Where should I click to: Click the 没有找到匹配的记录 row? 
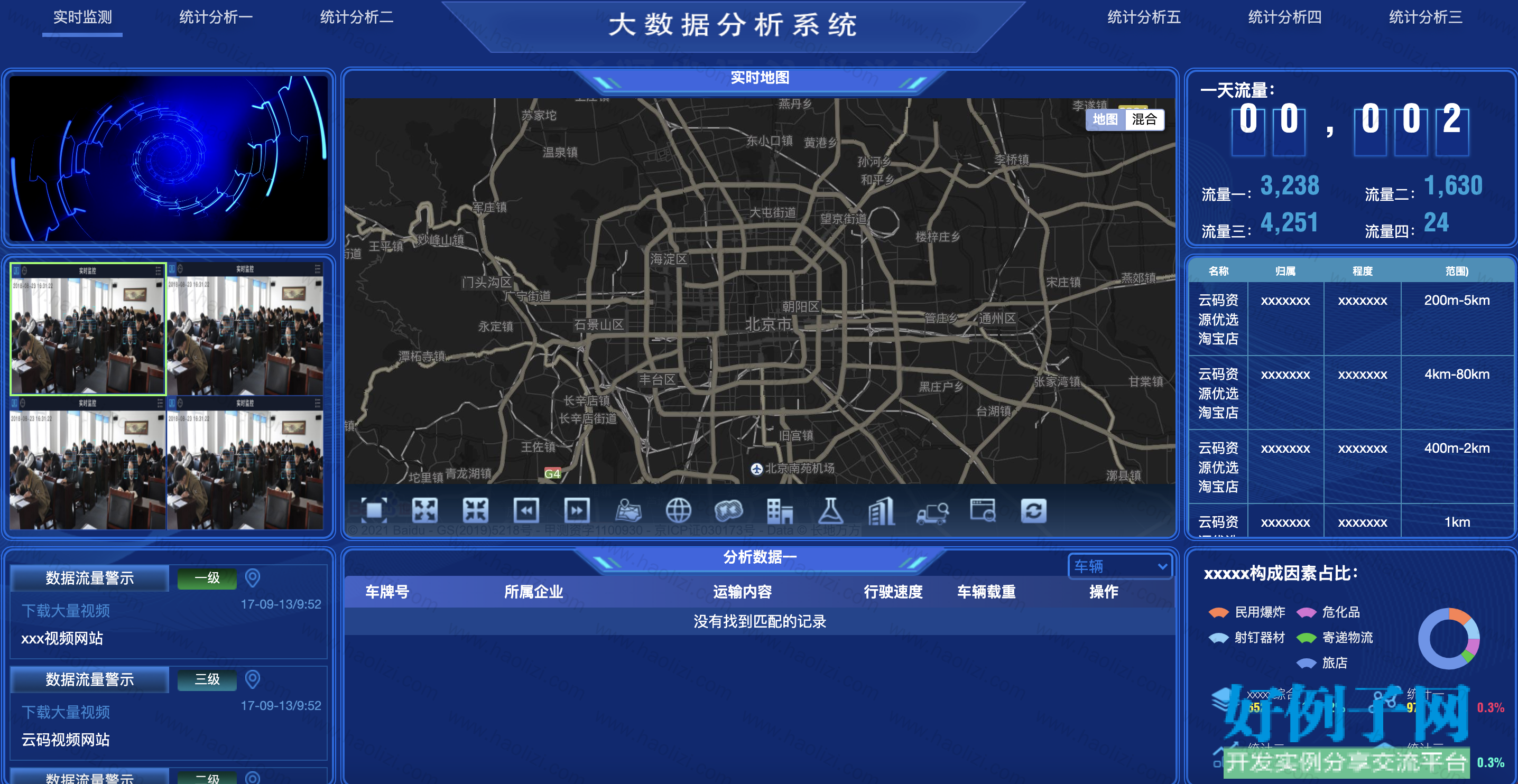point(760,621)
